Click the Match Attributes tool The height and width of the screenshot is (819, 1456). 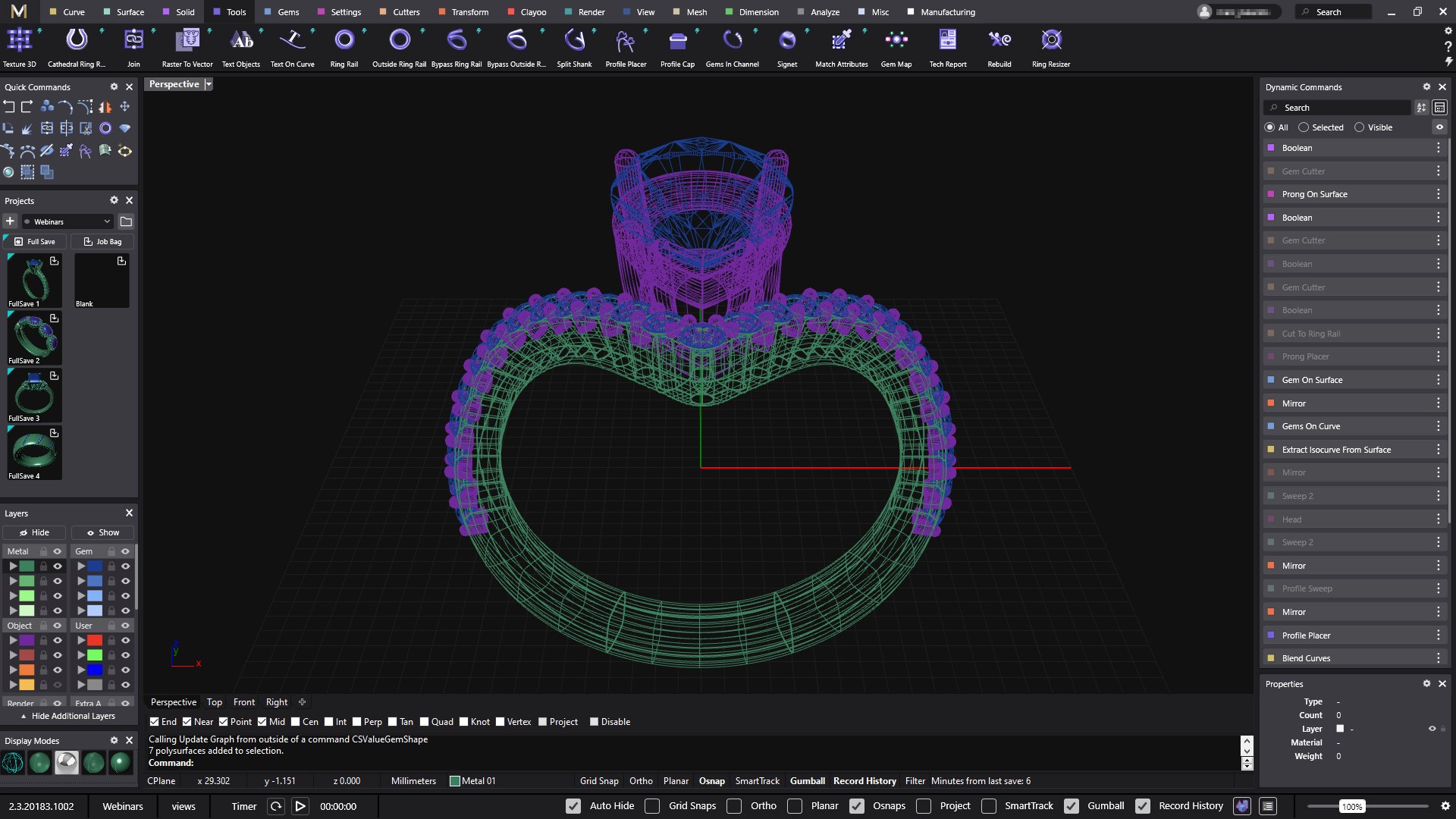pos(841,48)
